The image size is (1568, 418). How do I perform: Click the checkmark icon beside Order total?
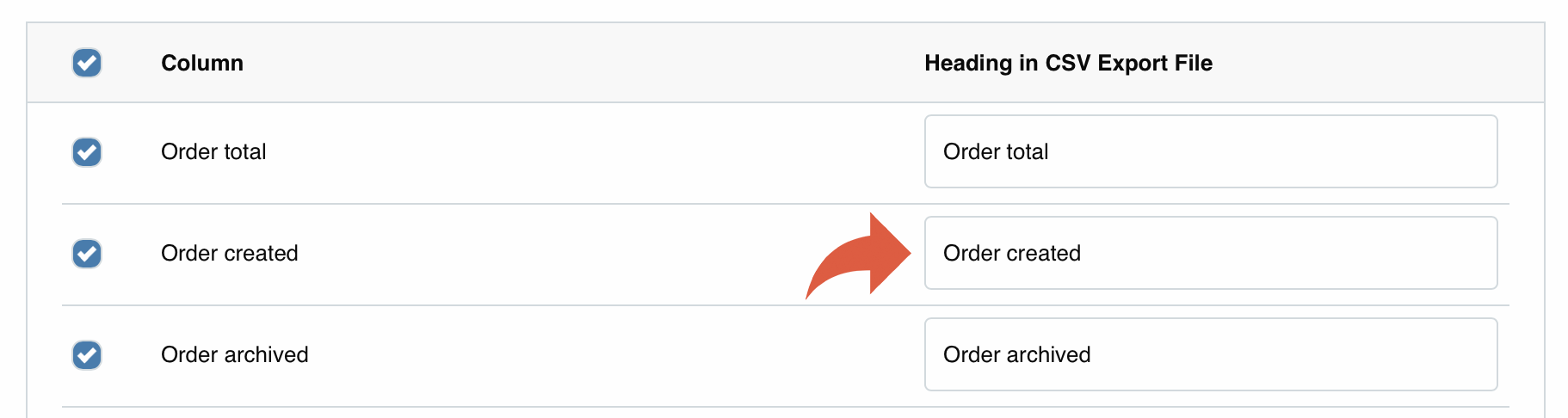[87, 152]
